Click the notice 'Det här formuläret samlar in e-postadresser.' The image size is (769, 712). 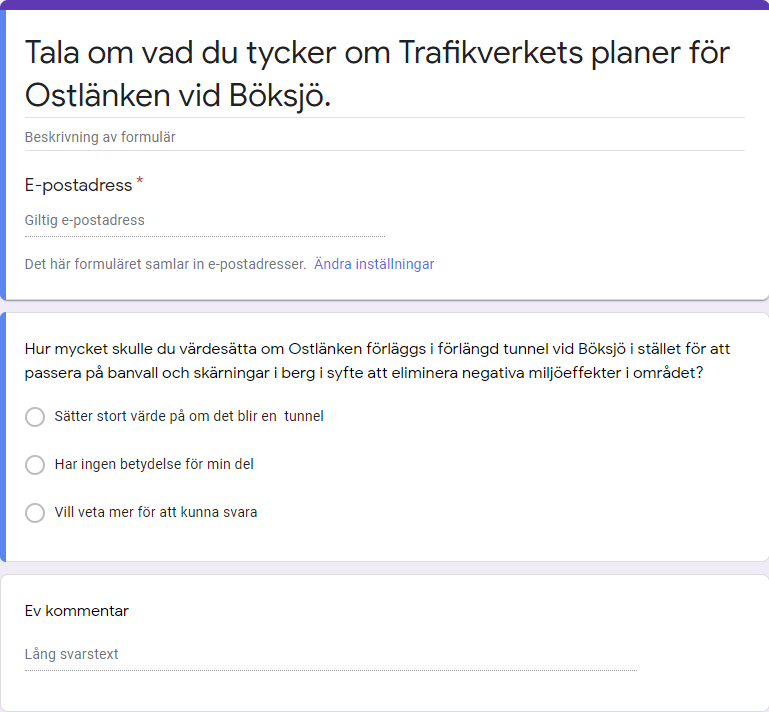(165, 264)
